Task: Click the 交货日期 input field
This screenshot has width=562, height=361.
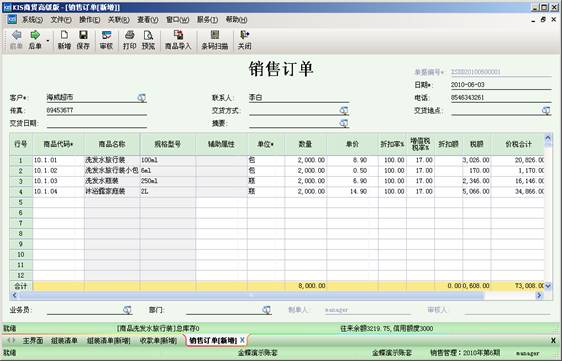Action: 97,123
